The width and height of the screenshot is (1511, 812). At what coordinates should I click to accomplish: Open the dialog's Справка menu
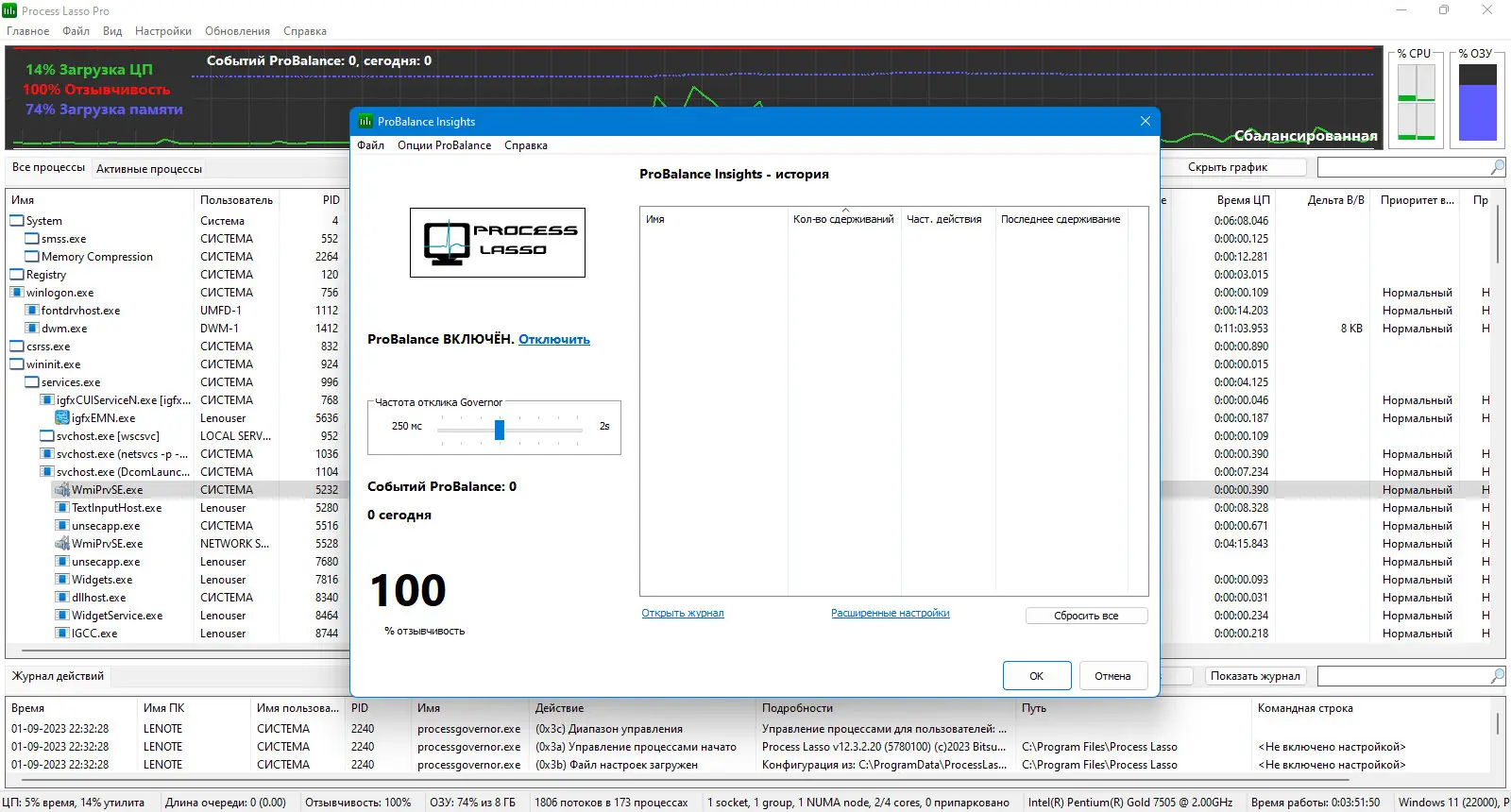(x=526, y=145)
